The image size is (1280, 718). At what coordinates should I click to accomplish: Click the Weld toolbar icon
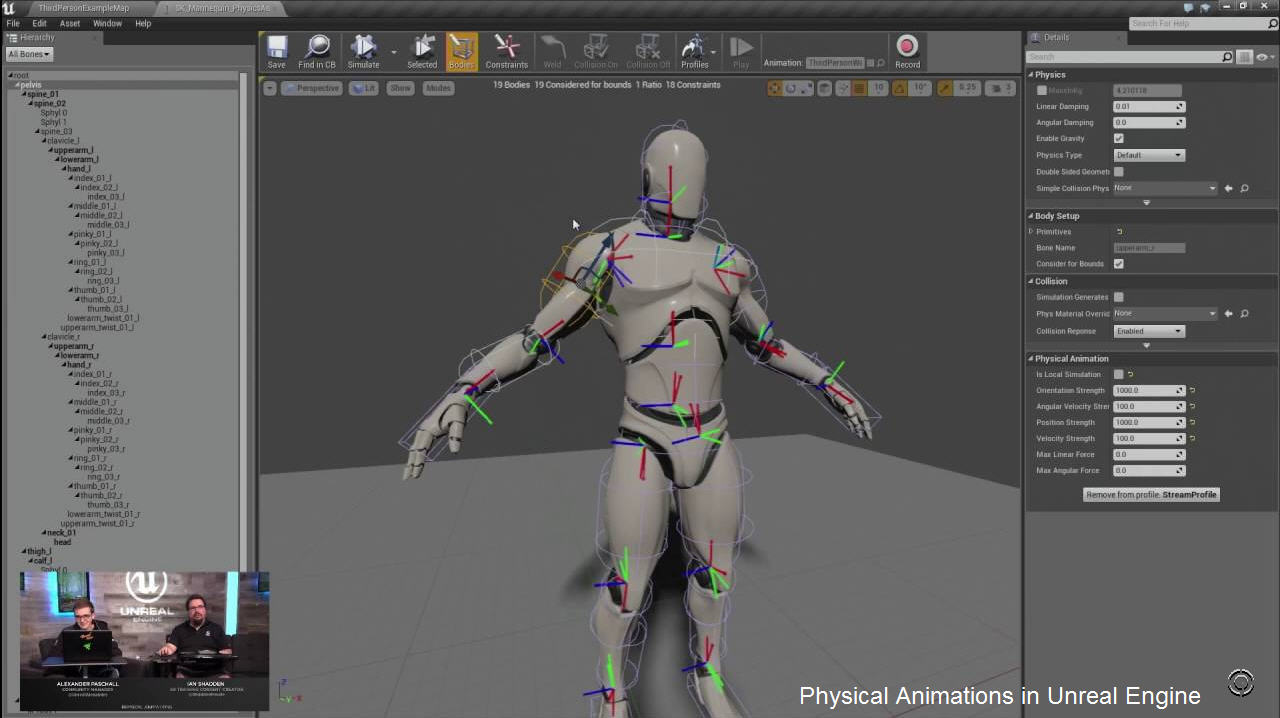click(x=552, y=52)
